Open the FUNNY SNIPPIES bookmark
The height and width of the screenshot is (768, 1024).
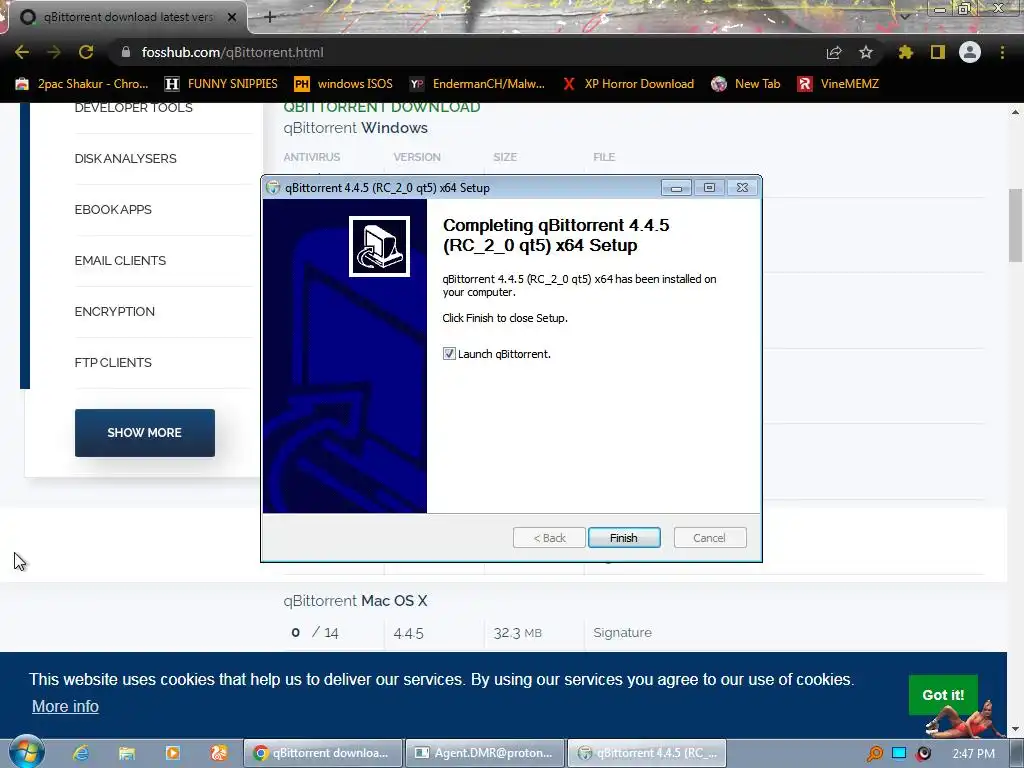click(x=221, y=84)
